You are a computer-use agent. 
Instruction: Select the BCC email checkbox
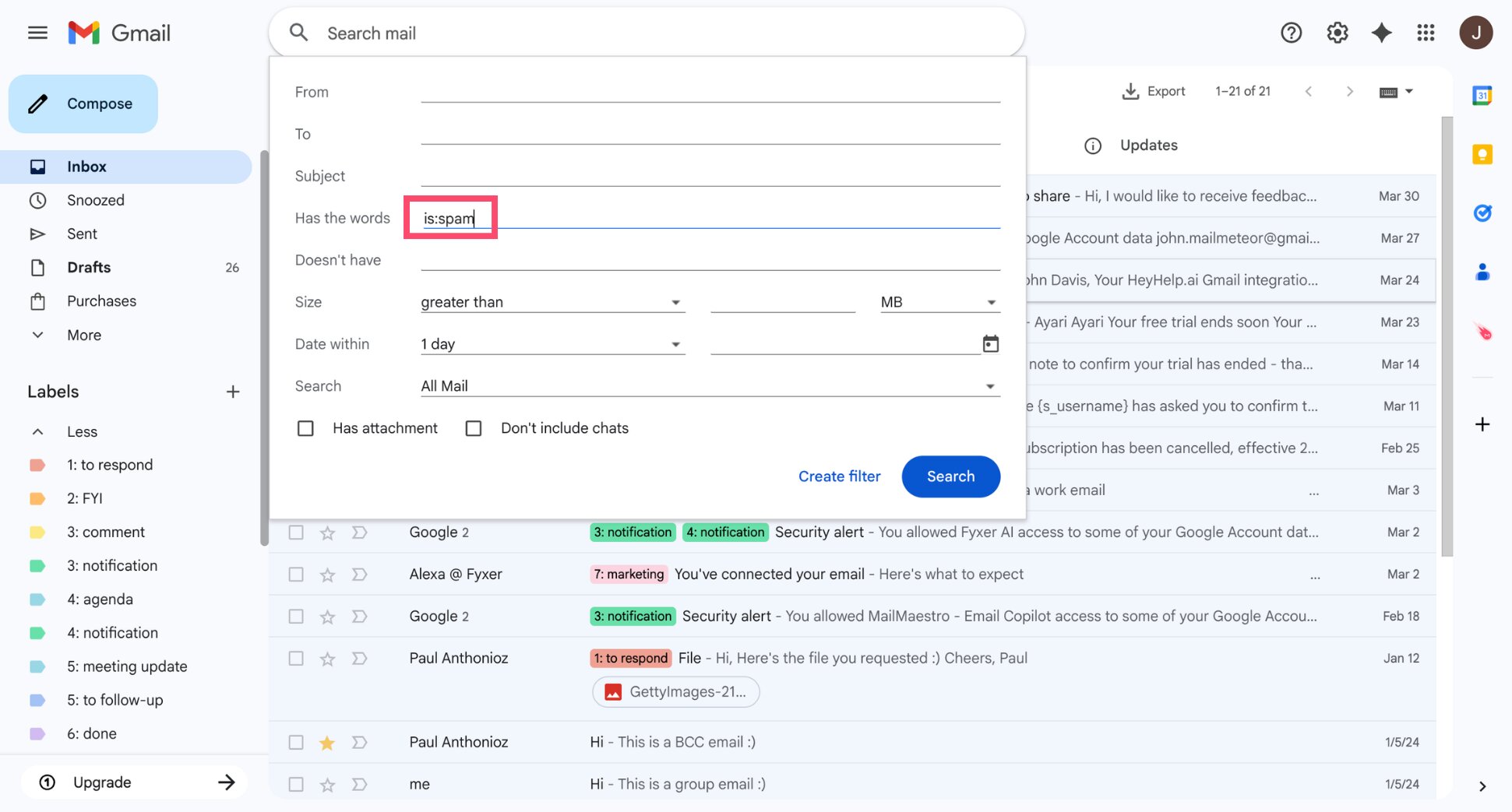pyautogui.click(x=296, y=743)
